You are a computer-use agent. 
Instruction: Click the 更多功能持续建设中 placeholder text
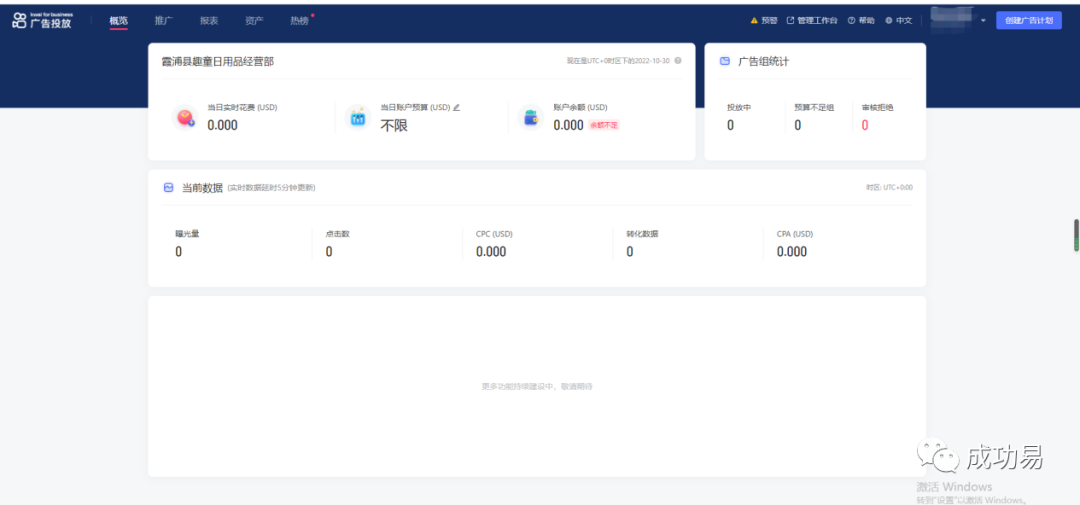click(537, 387)
